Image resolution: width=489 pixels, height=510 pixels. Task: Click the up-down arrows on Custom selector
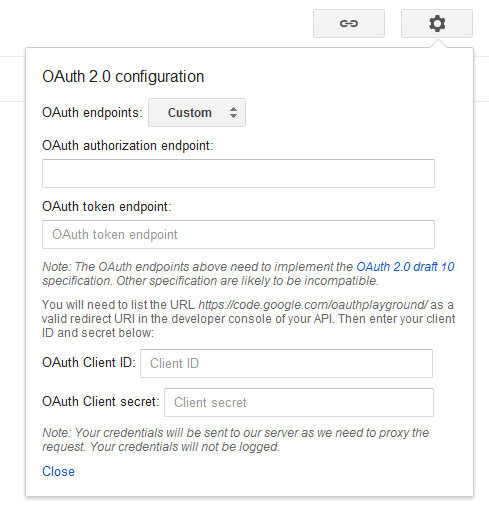click(233, 113)
